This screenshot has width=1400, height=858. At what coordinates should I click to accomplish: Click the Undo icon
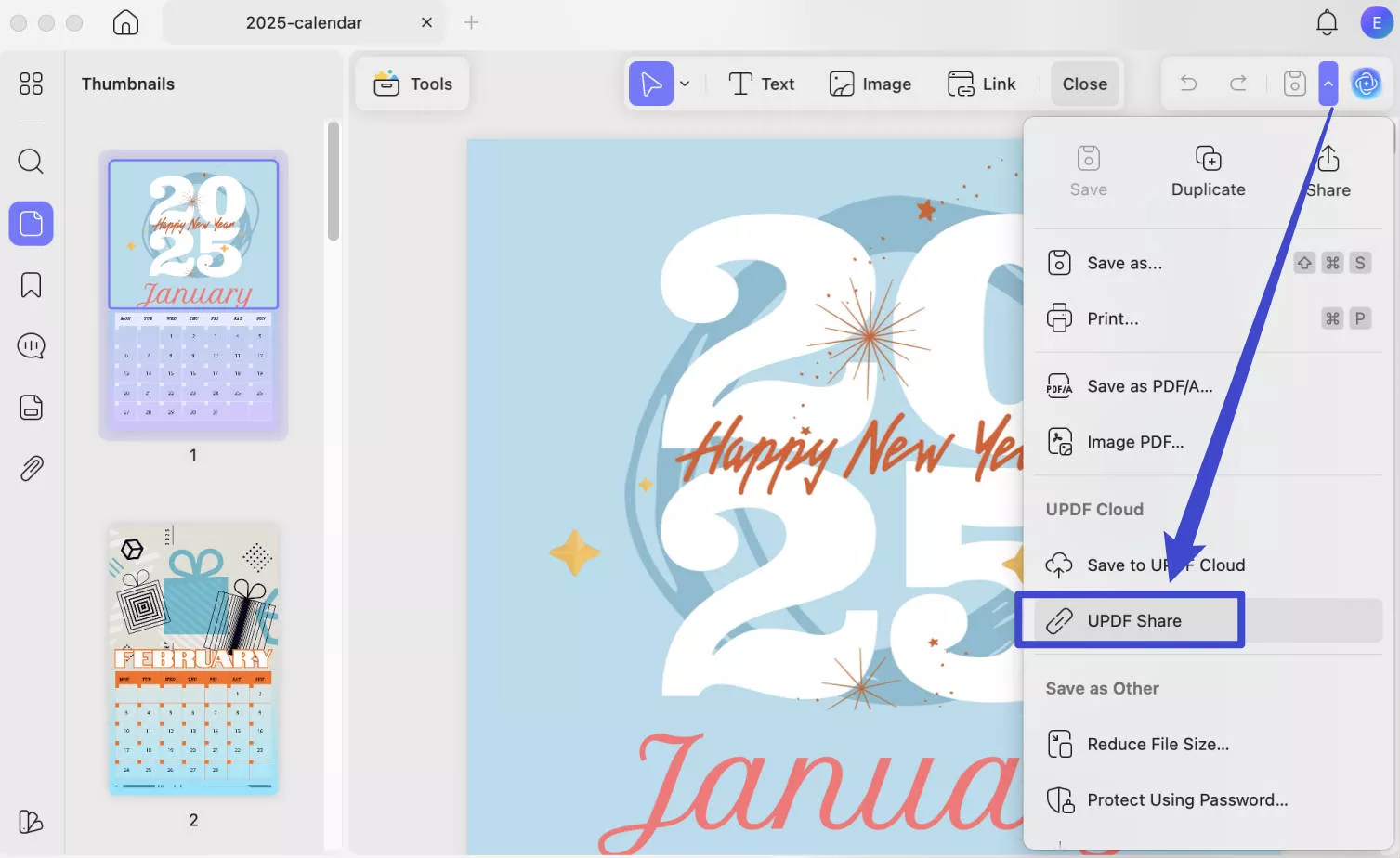pos(1187,83)
